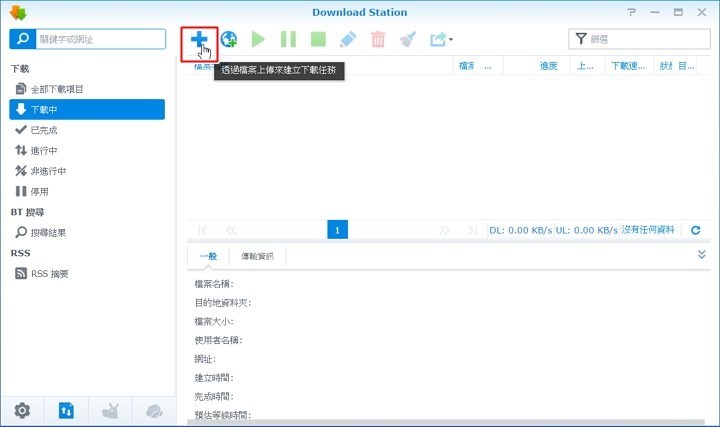Screen dimensions: 720x427
Task: Click the add download by URL globe icon
Action: click(229, 40)
